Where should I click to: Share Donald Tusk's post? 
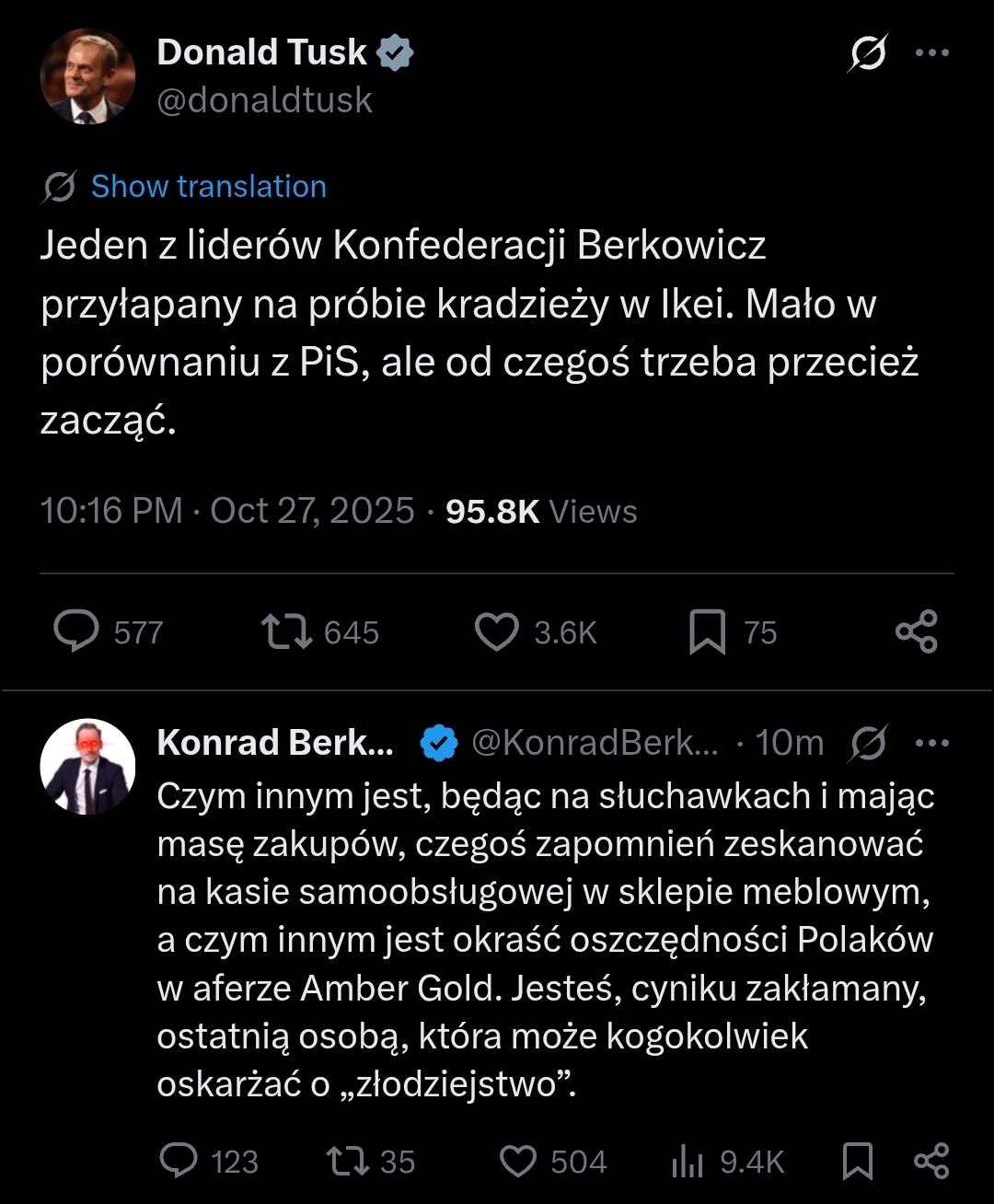pyautogui.click(x=916, y=632)
